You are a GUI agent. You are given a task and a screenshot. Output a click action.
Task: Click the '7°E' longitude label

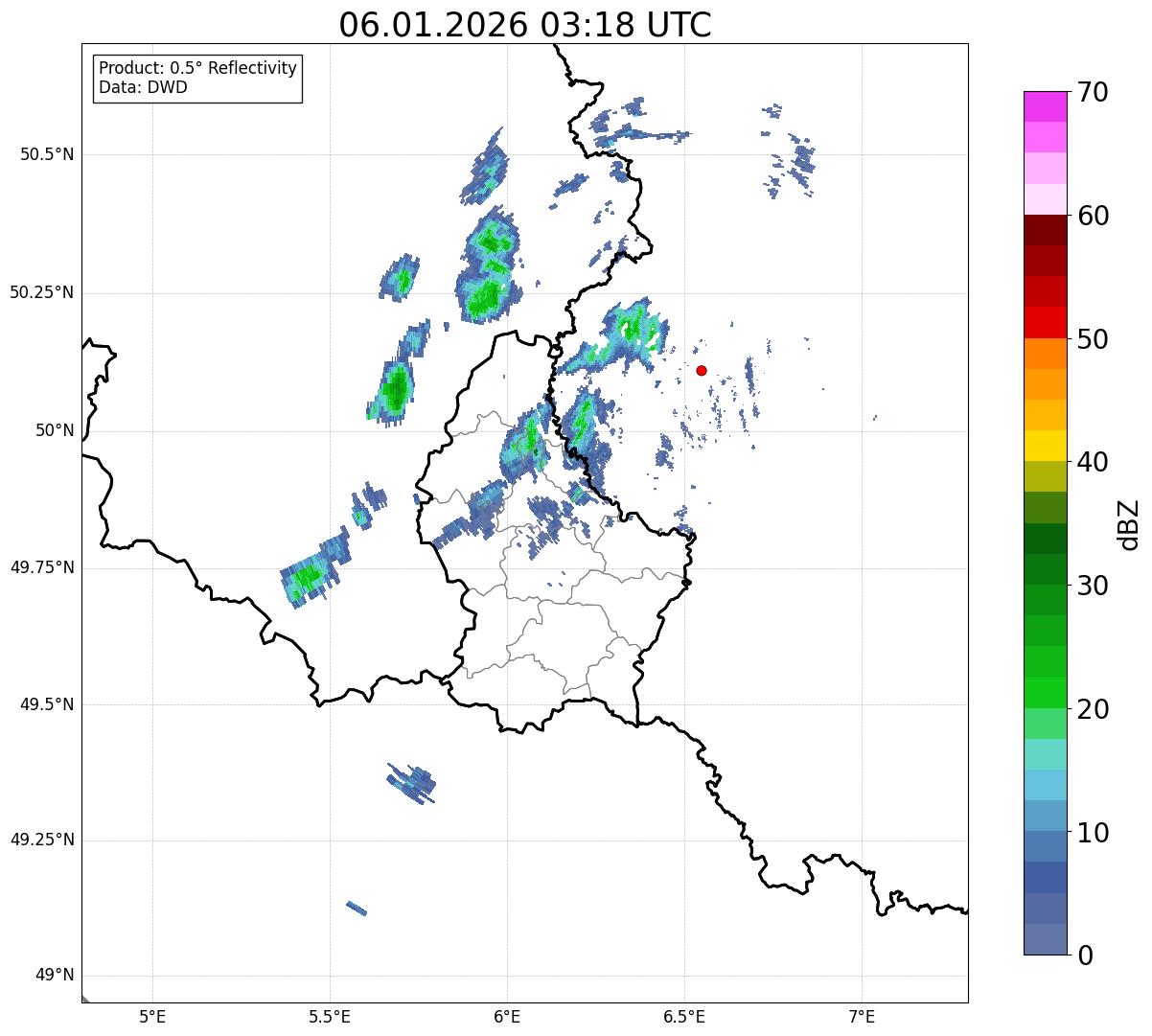pyautogui.click(x=863, y=1016)
